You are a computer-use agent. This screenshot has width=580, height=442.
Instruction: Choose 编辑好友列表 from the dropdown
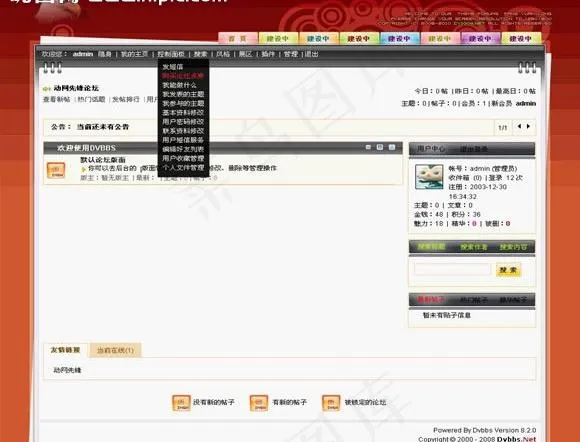183,149
